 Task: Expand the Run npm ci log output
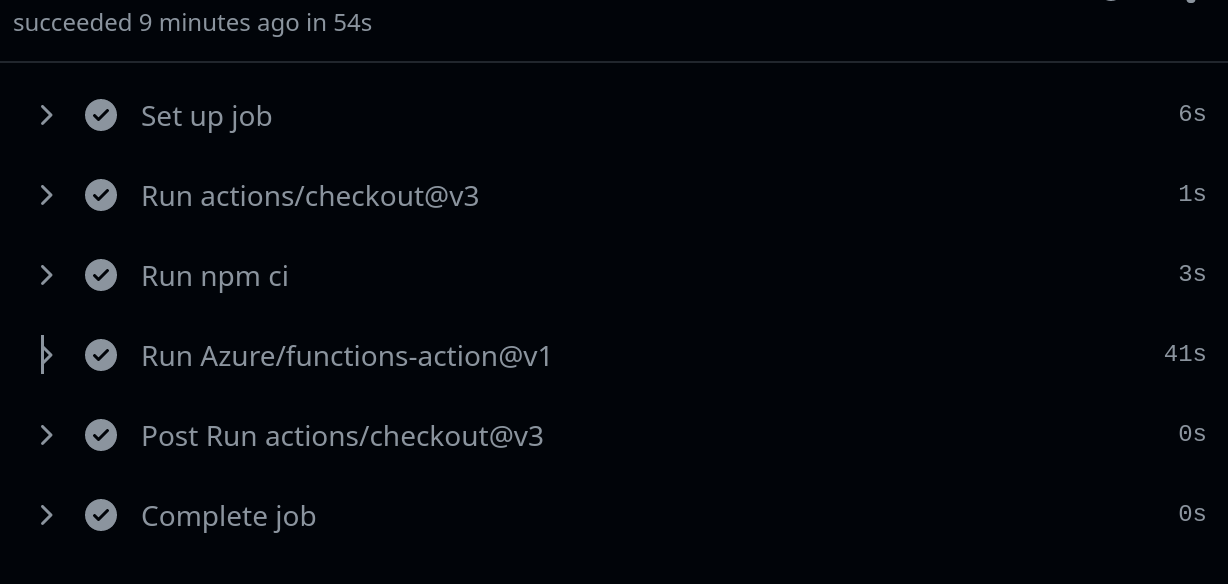click(46, 275)
